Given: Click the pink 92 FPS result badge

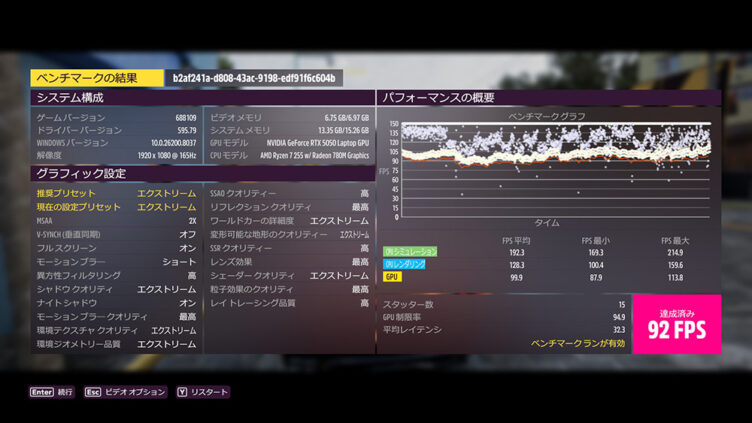Looking at the screenshot, I should point(676,323).
